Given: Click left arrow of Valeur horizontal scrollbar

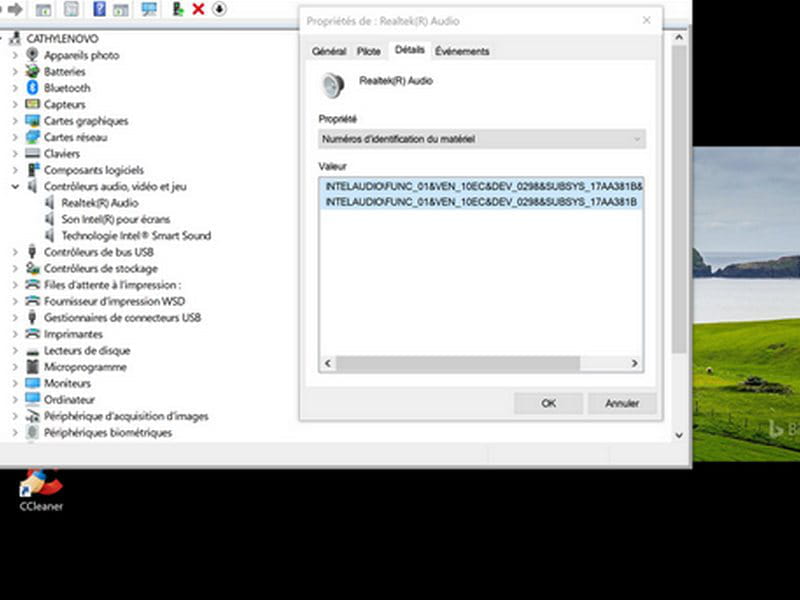Looking at the screenshot, I should click(328, 363).
